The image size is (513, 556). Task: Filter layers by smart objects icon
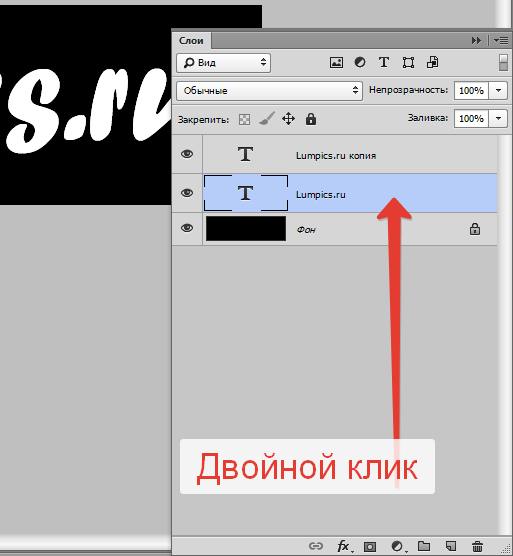pyautogui.click(x=433, y=62)
